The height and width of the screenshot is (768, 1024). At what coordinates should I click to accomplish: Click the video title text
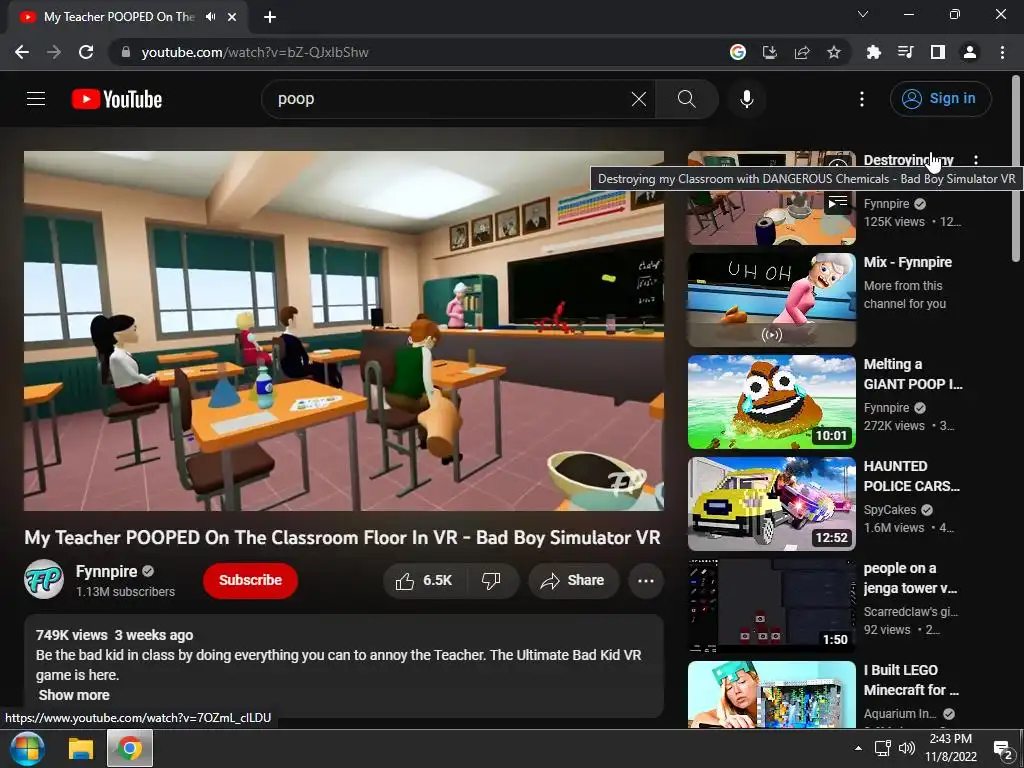342,537
